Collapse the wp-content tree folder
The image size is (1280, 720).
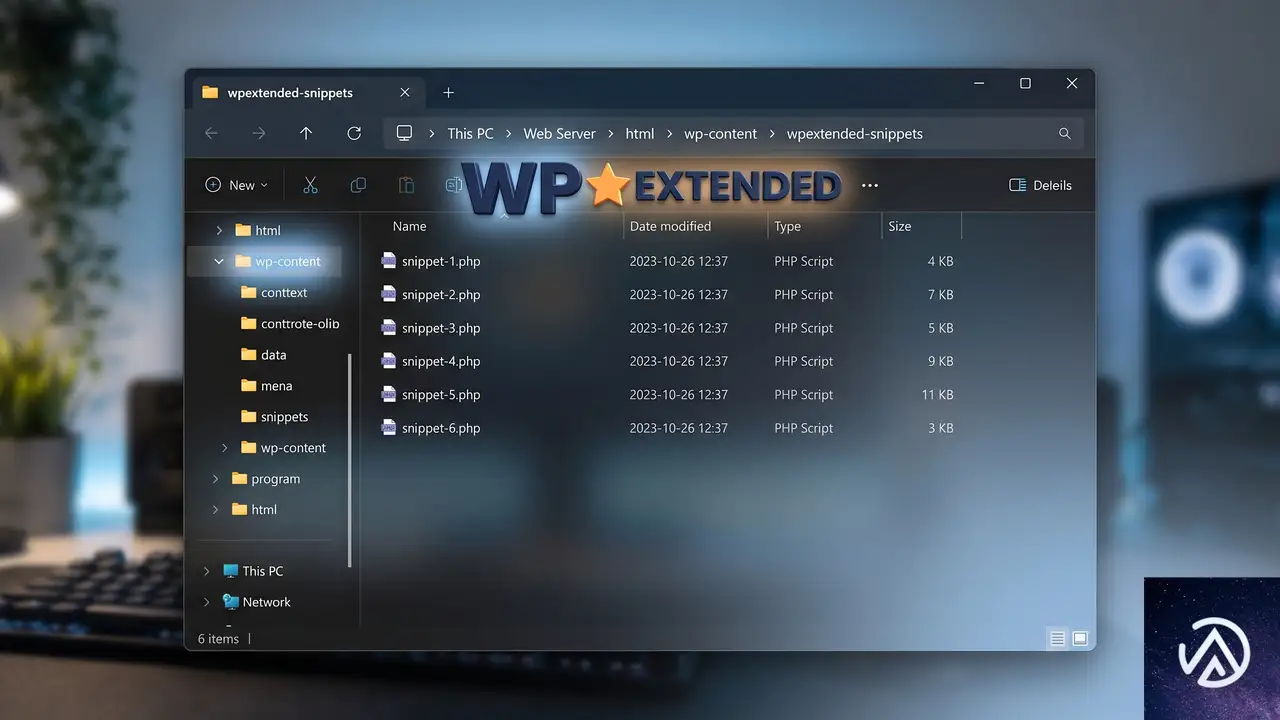coord(219,261)
